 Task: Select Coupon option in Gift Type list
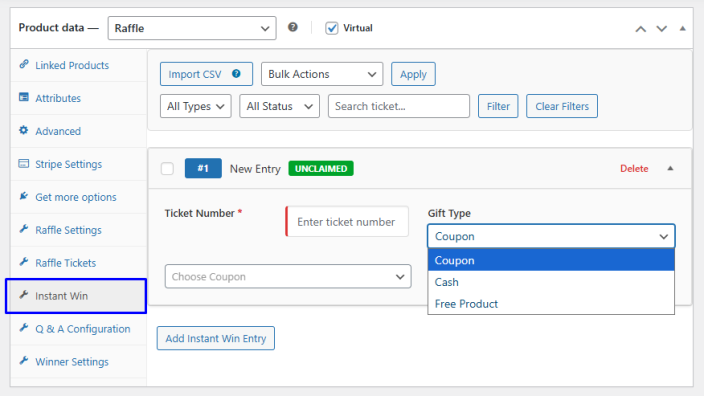tap(551, 260)
